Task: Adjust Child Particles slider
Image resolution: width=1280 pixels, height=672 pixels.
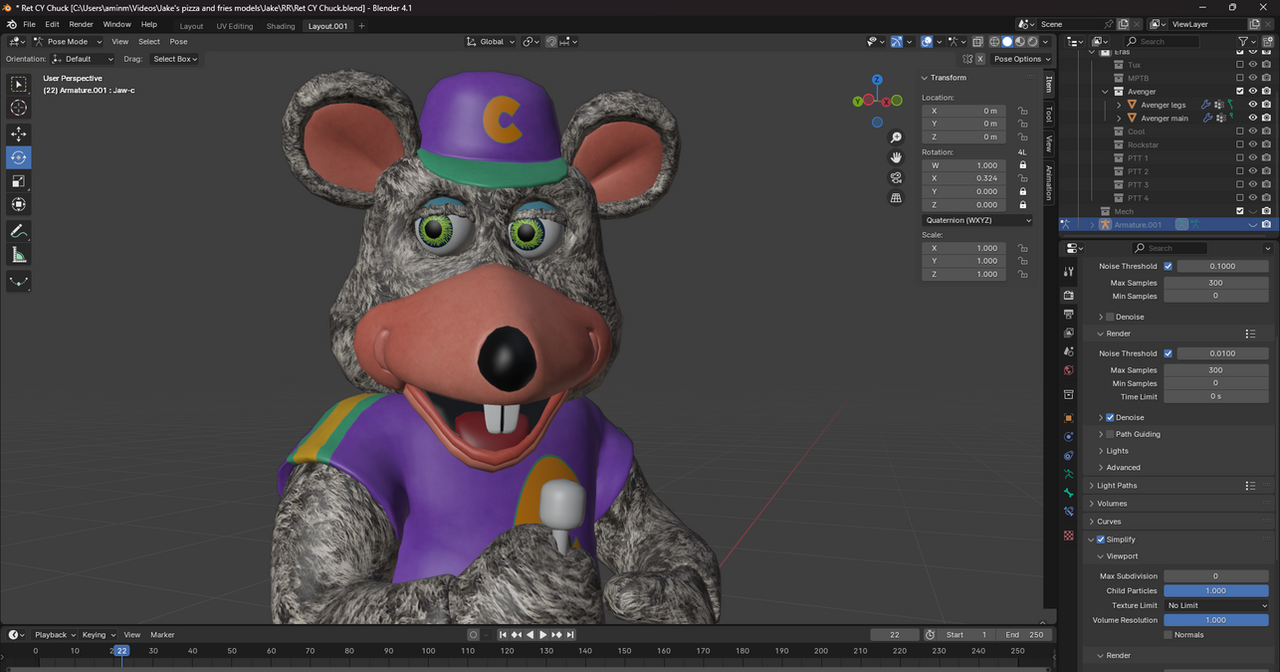Action: [x=1216, y=591]
